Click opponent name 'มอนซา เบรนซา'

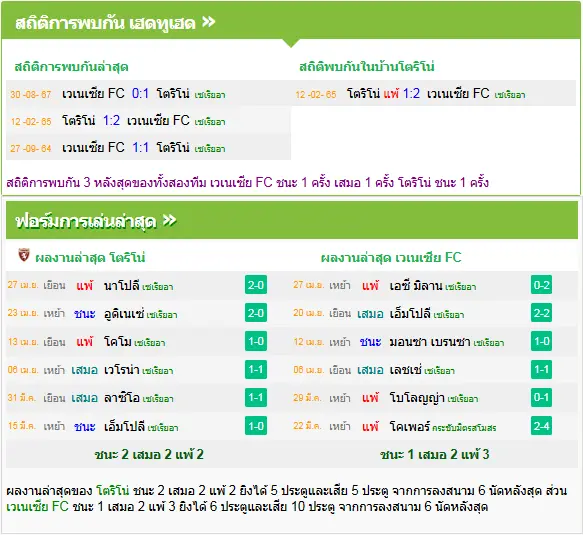tap(430, 342)
